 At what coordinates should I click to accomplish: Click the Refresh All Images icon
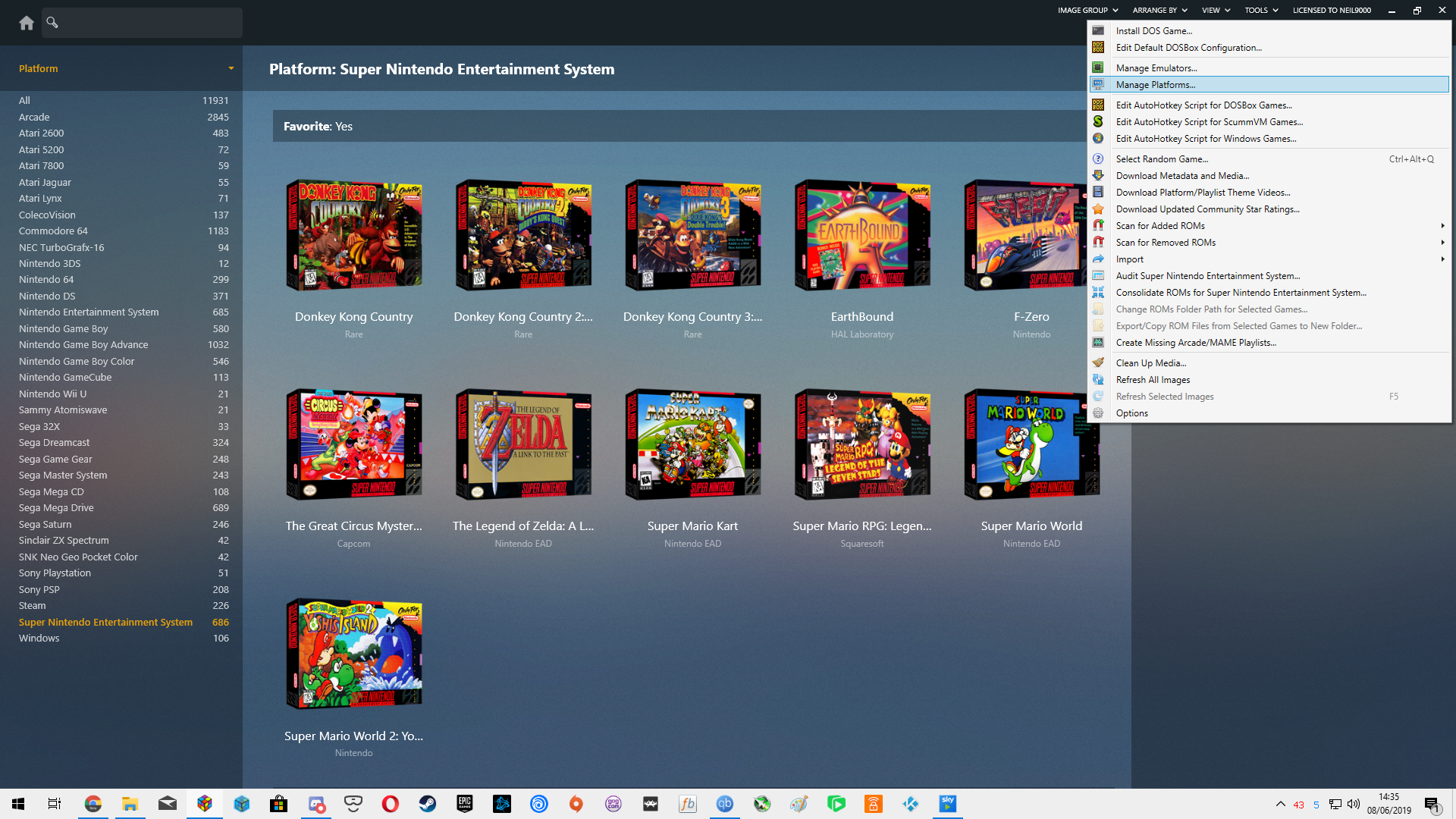1098,380
